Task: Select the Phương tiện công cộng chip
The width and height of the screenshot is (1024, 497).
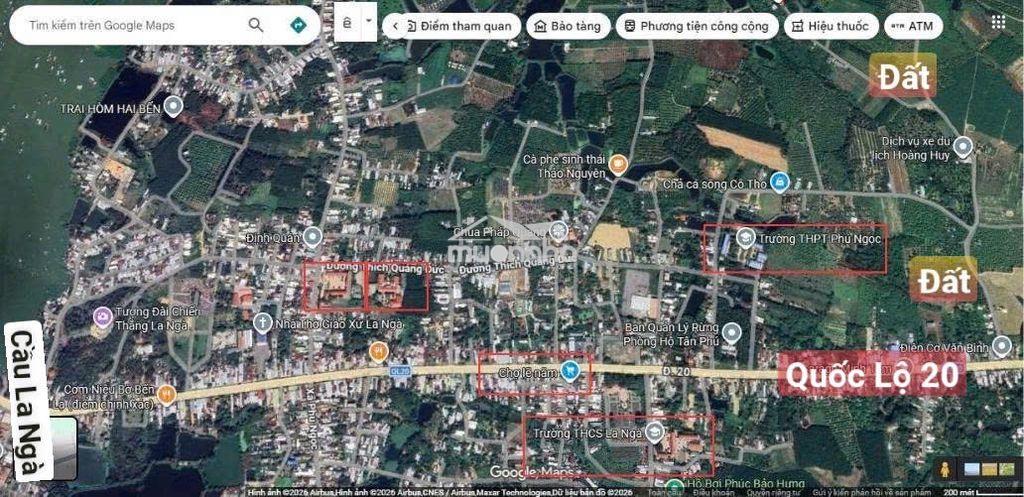Action: [697, 26]
